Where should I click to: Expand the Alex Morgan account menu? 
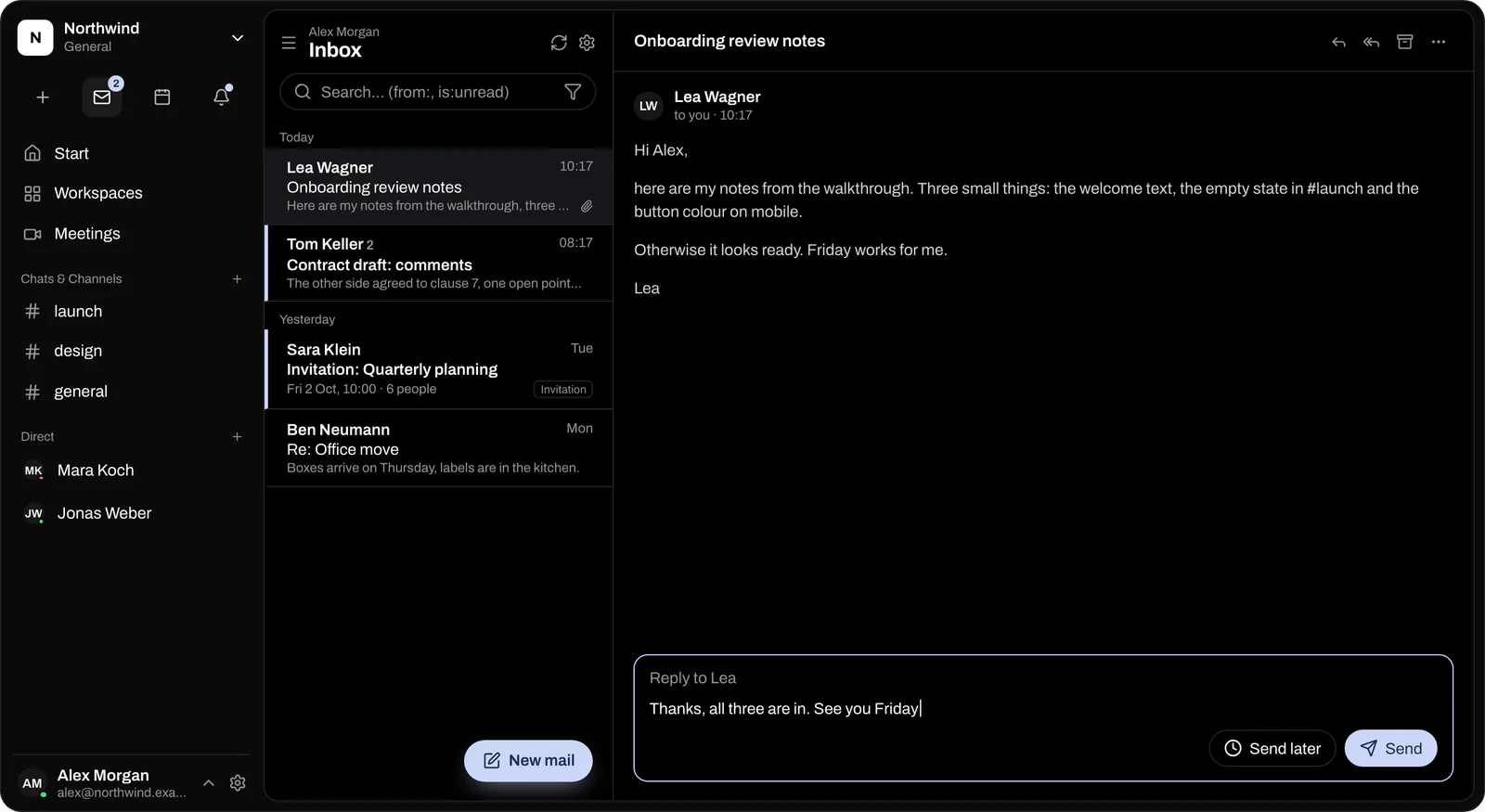[209, 783]
